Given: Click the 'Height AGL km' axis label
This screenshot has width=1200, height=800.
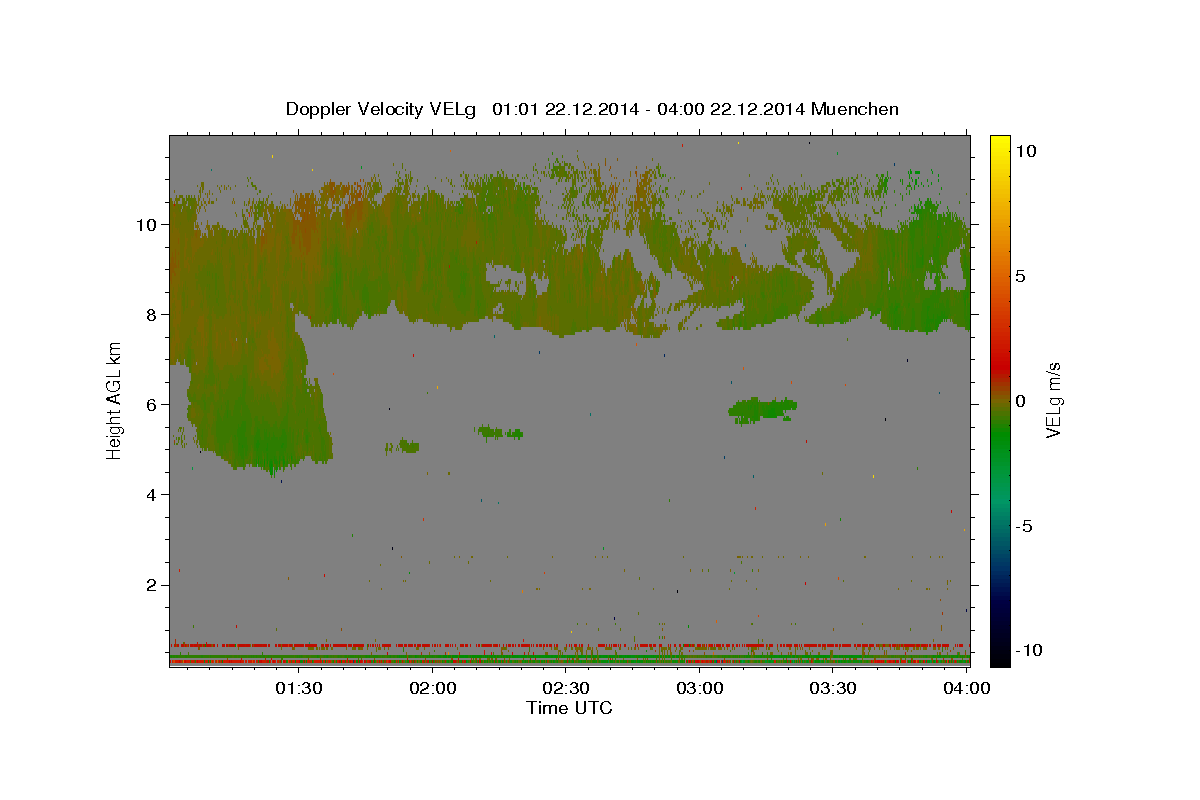Looking at the screenshot, I should (115, 400).
